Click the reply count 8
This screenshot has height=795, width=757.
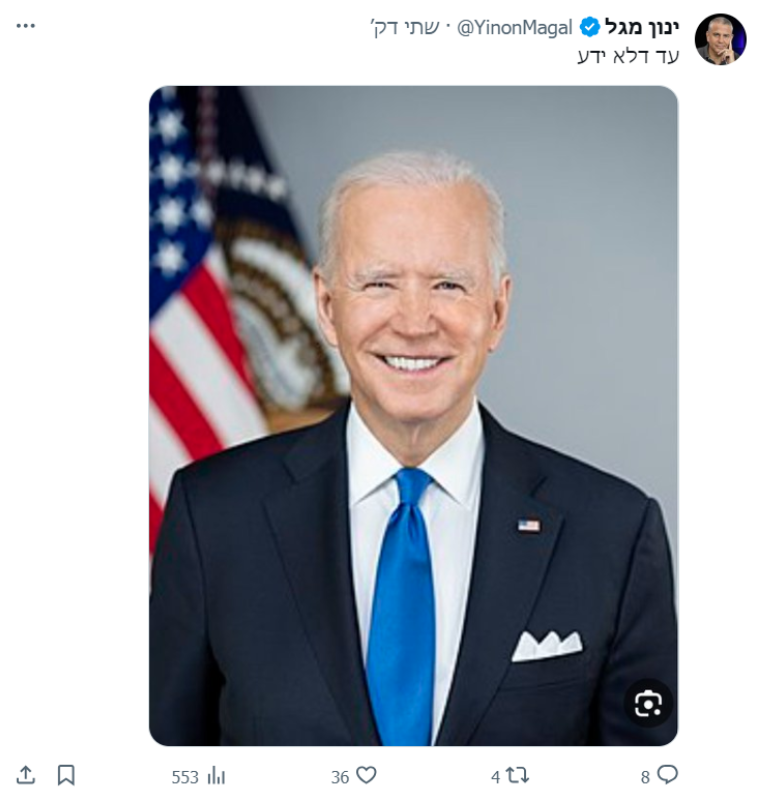(x=646, y=776)
